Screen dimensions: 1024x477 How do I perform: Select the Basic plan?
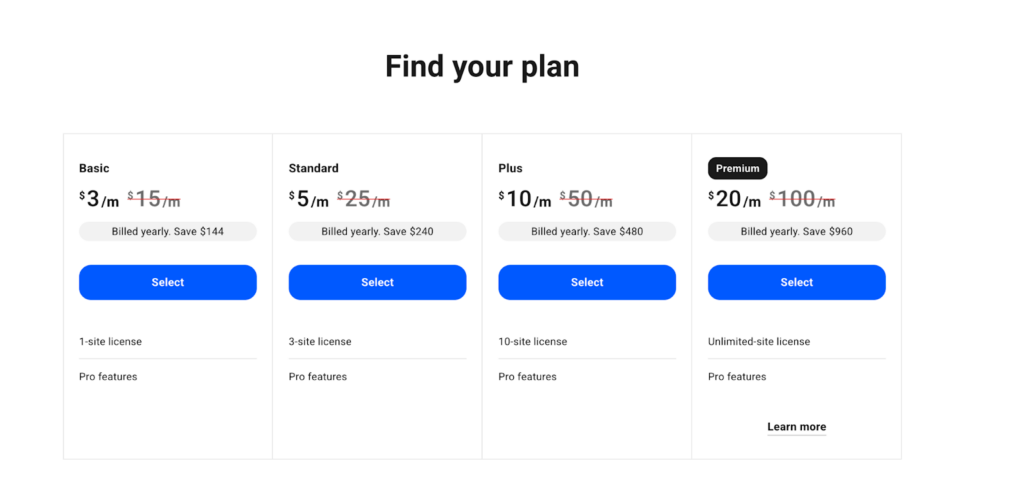click(168, 282)
